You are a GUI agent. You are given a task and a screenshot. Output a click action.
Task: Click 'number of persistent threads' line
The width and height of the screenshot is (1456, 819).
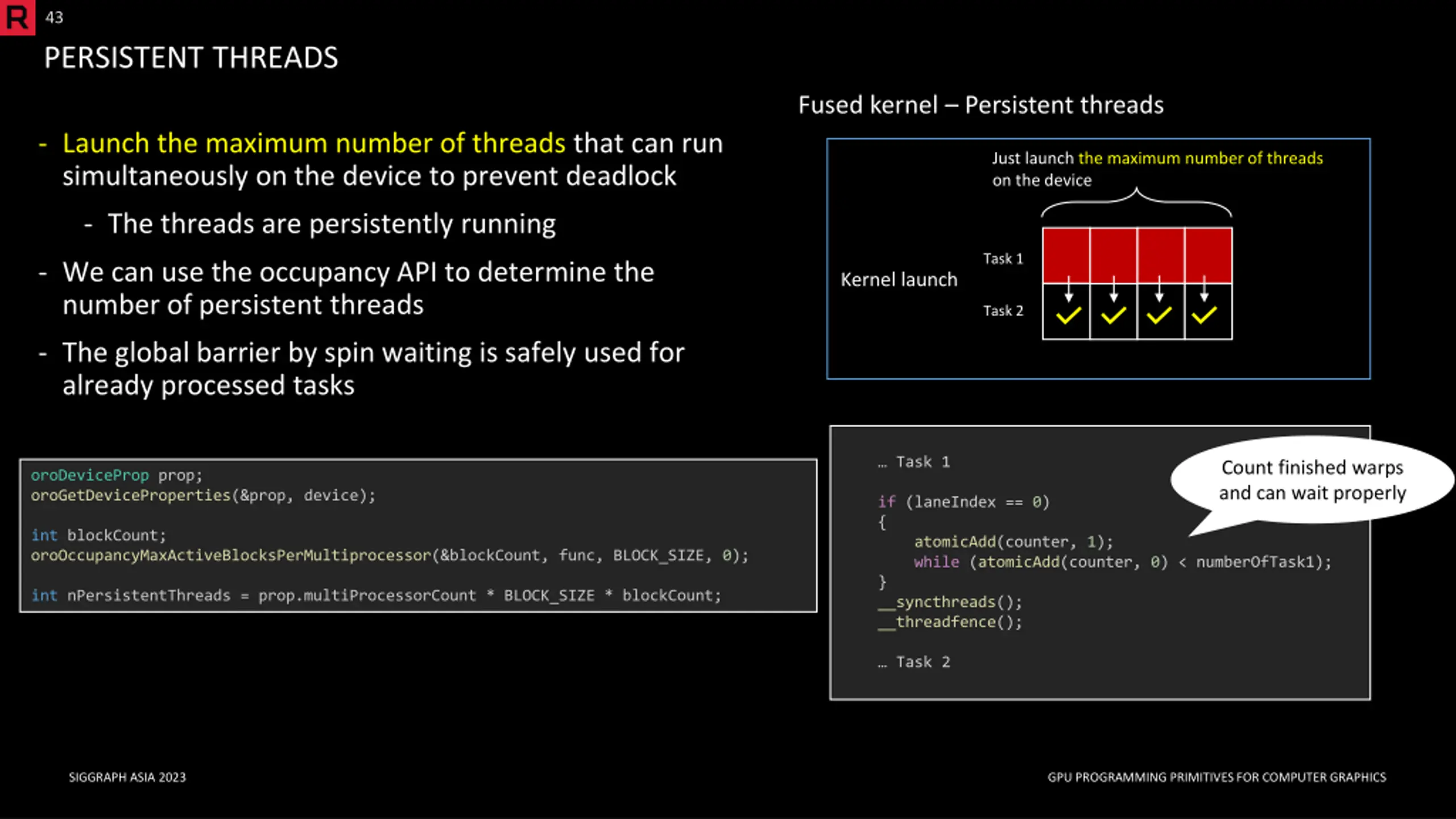(243, 305)
